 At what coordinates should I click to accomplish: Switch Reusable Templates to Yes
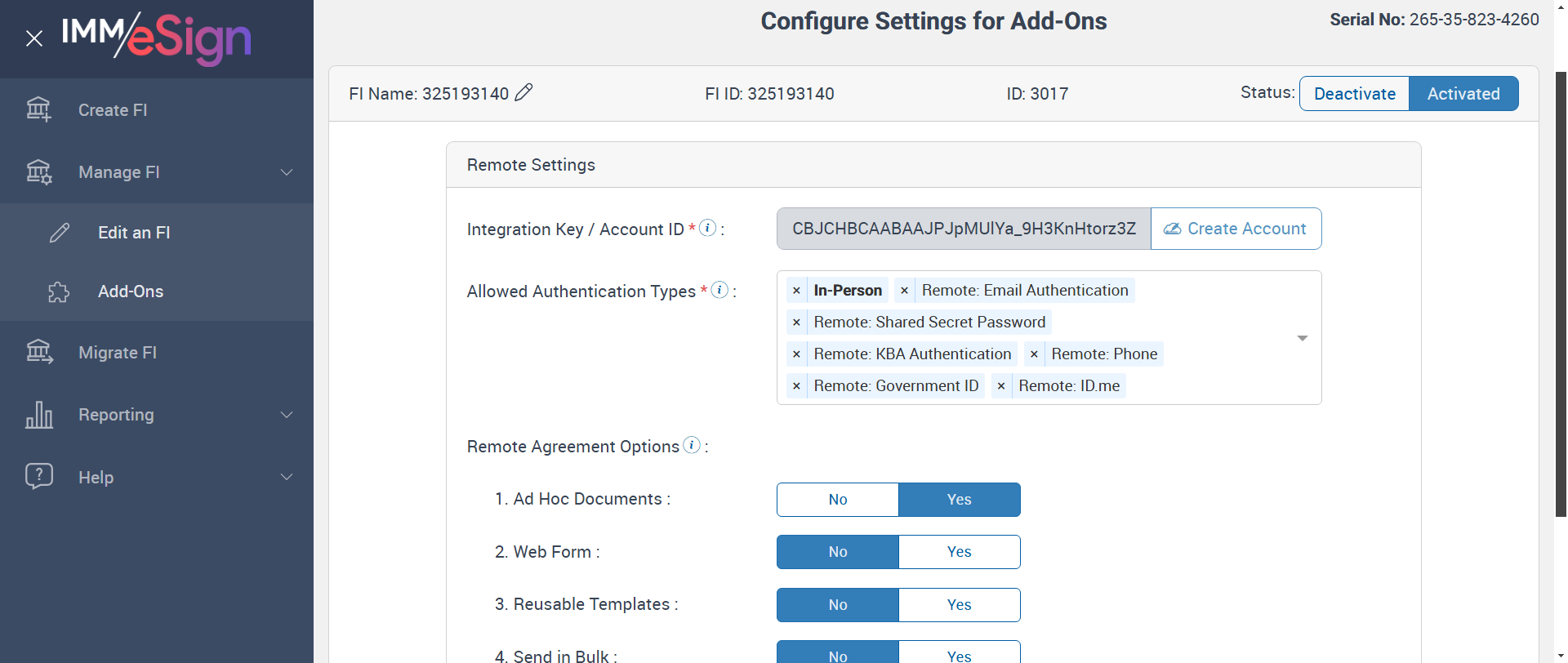click(959, 605)
